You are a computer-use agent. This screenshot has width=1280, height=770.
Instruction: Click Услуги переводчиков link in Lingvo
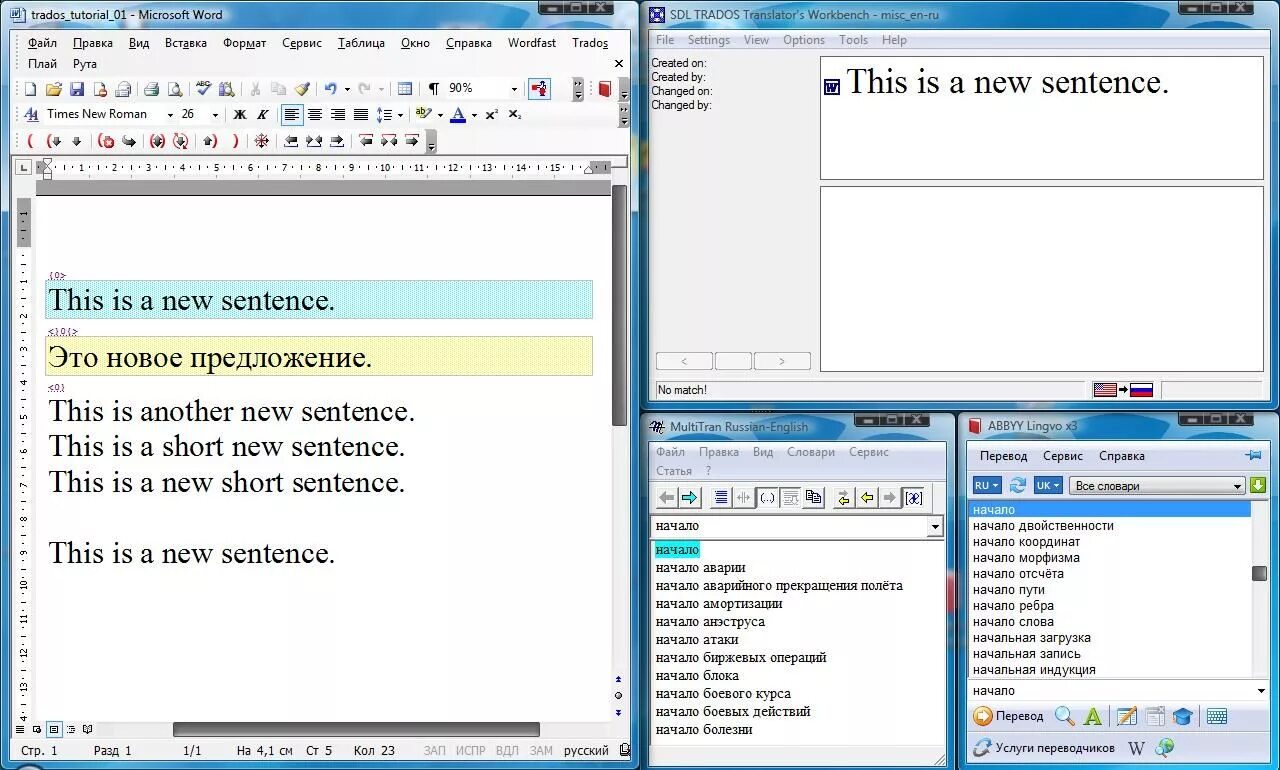1043,748
